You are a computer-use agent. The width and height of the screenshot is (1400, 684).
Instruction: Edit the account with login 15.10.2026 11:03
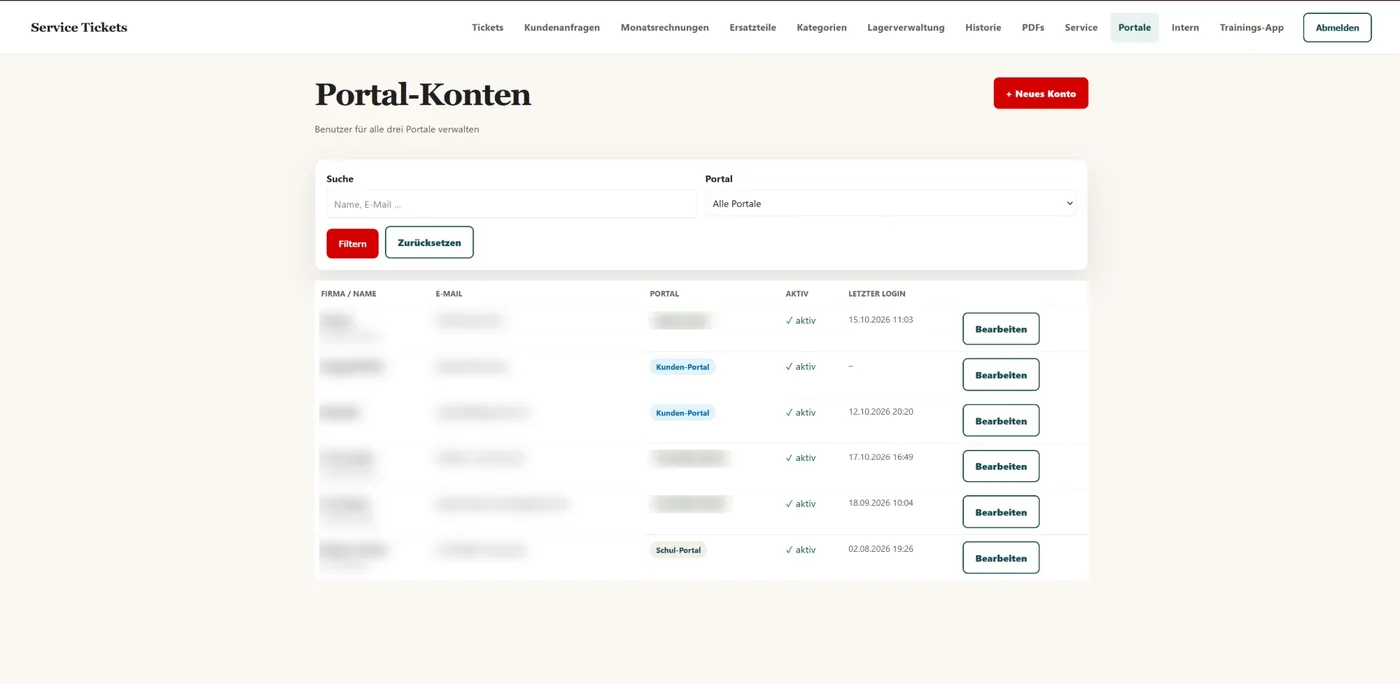coord(1001,329)
